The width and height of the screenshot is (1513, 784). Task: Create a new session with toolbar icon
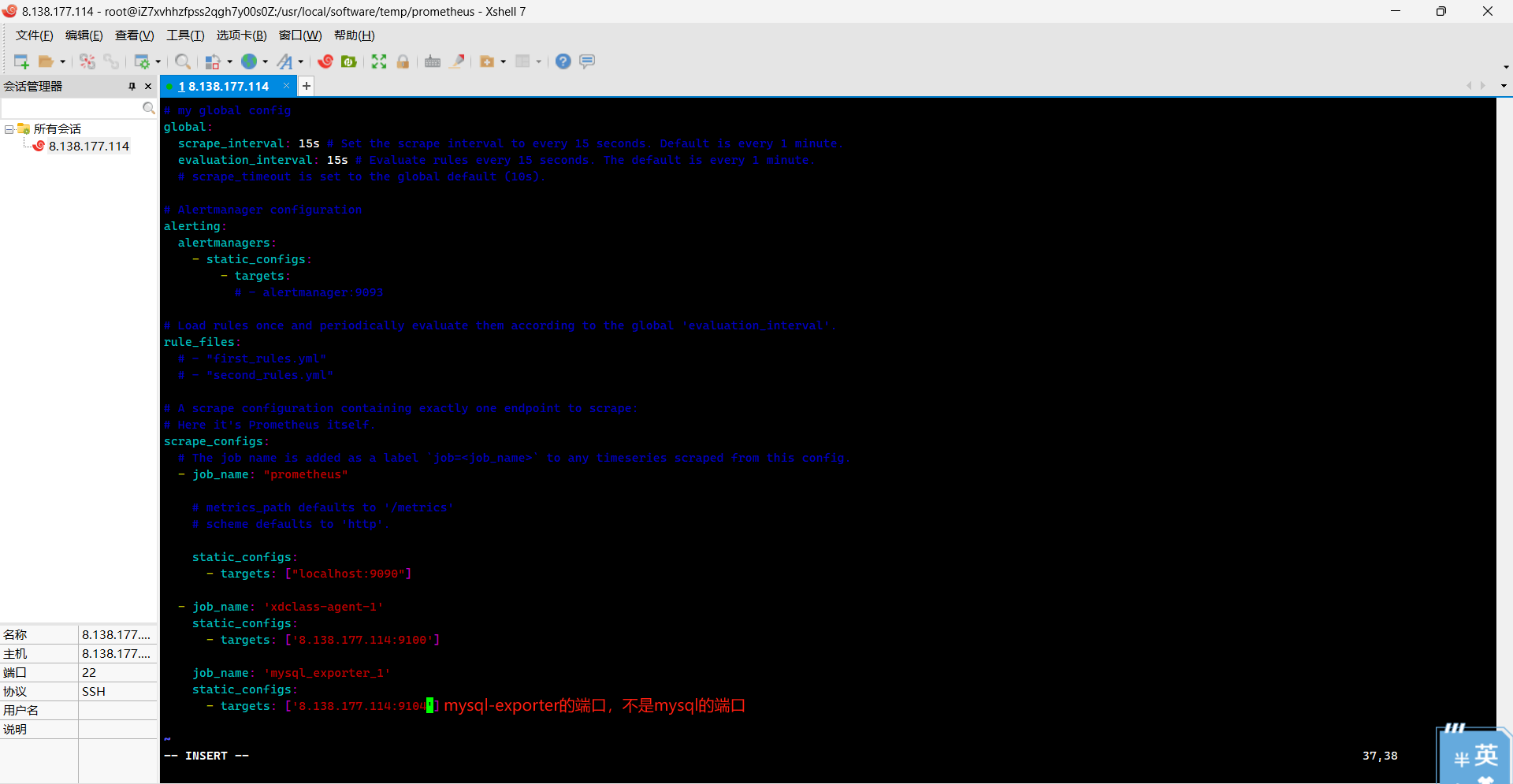[x=21, y=61]
